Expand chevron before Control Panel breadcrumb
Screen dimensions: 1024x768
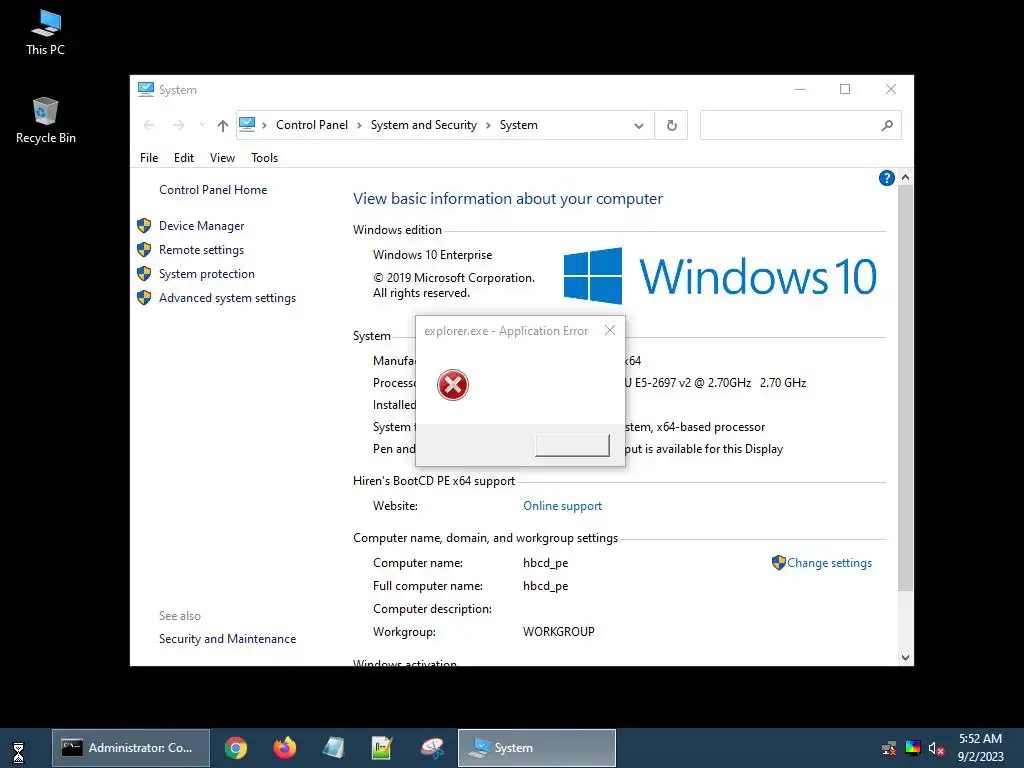[264, 125]
